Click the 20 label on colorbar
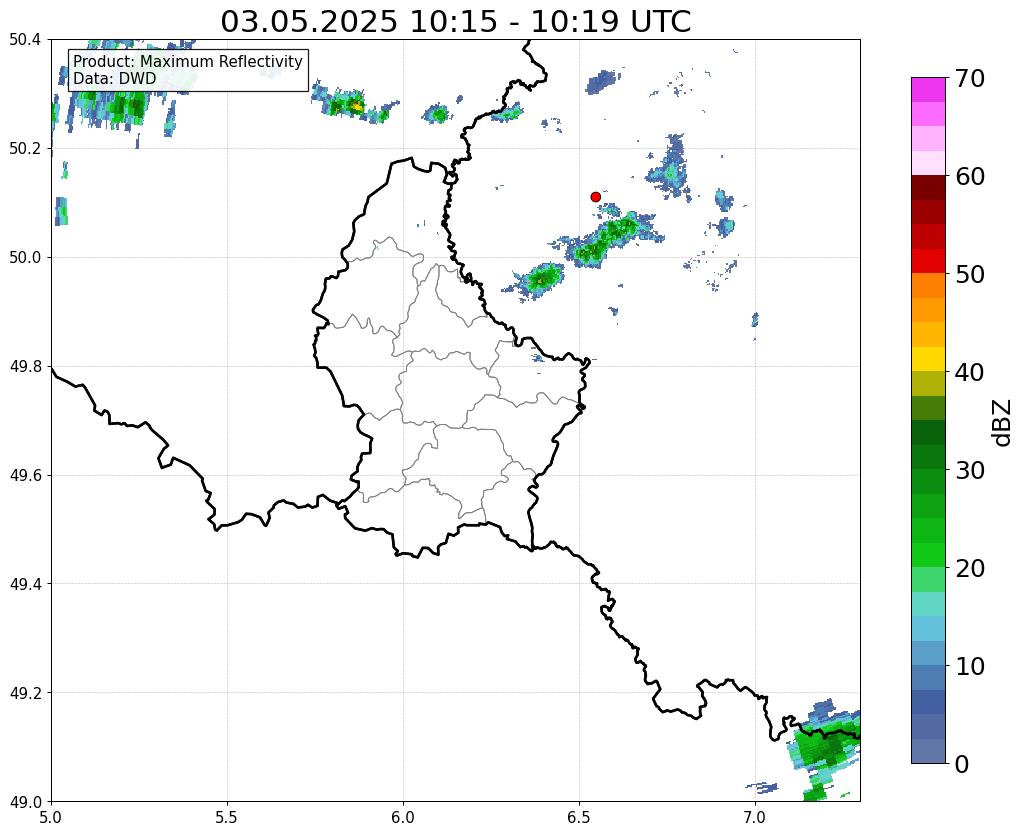The height and width of the screenshot is (834, 1023). (969, 568)
